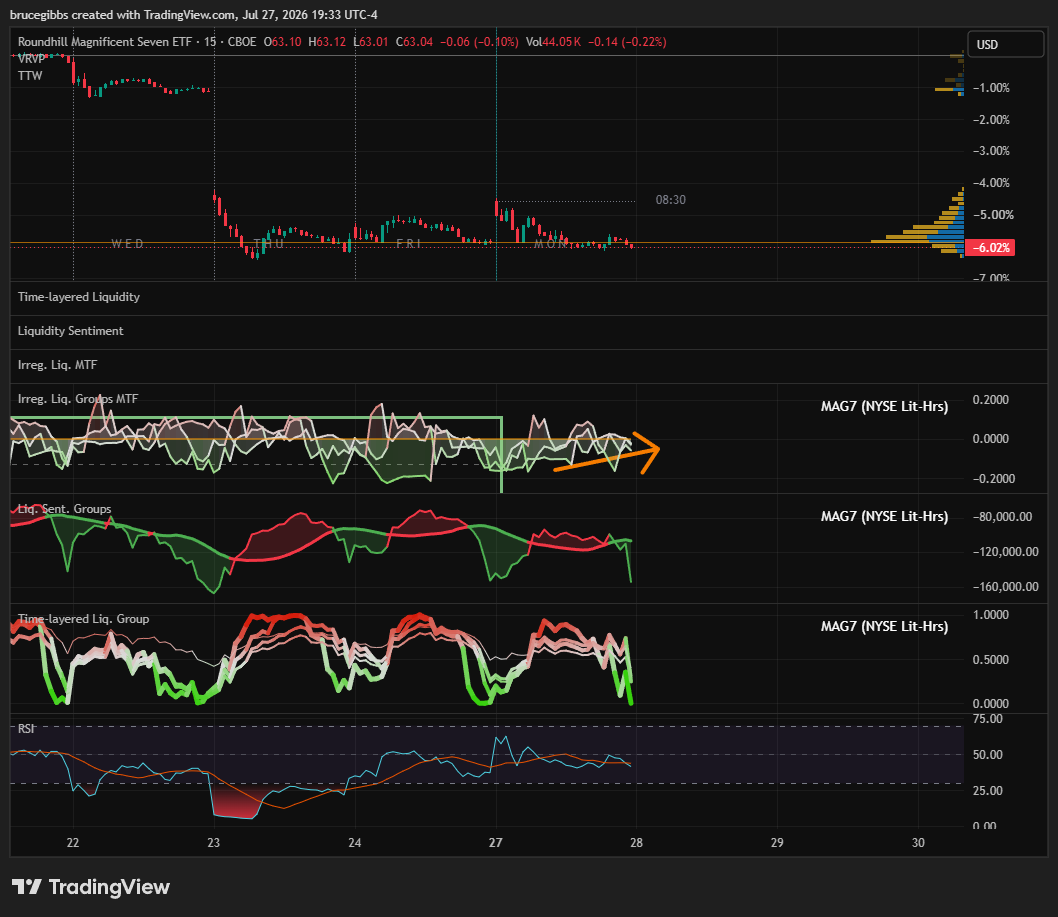Click the open price value O63.10

(x=283, y=42)
